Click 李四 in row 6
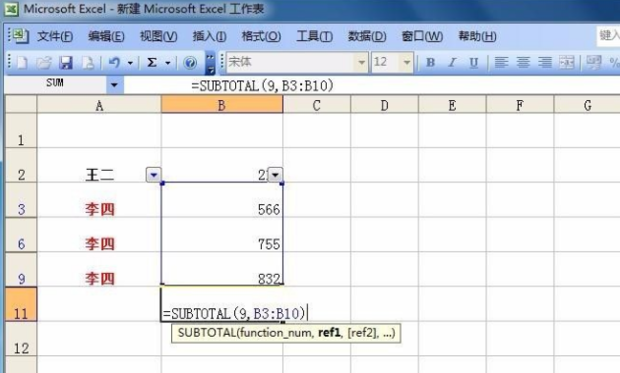This screenshot has height=373, width=620. point(100,244)
